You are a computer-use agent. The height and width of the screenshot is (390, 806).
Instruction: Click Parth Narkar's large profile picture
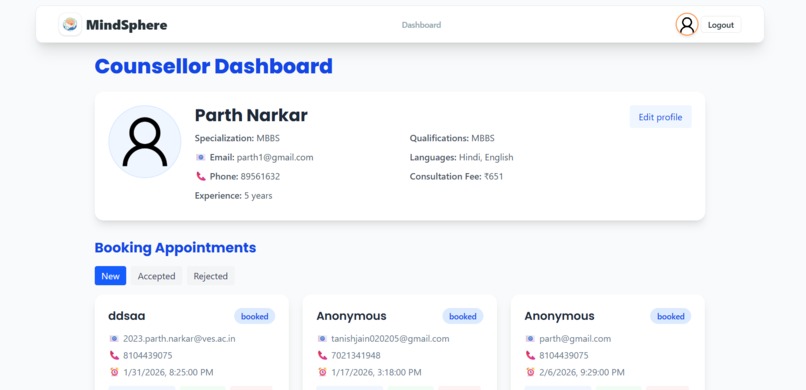pyautogui.click(x=145, y=142)
